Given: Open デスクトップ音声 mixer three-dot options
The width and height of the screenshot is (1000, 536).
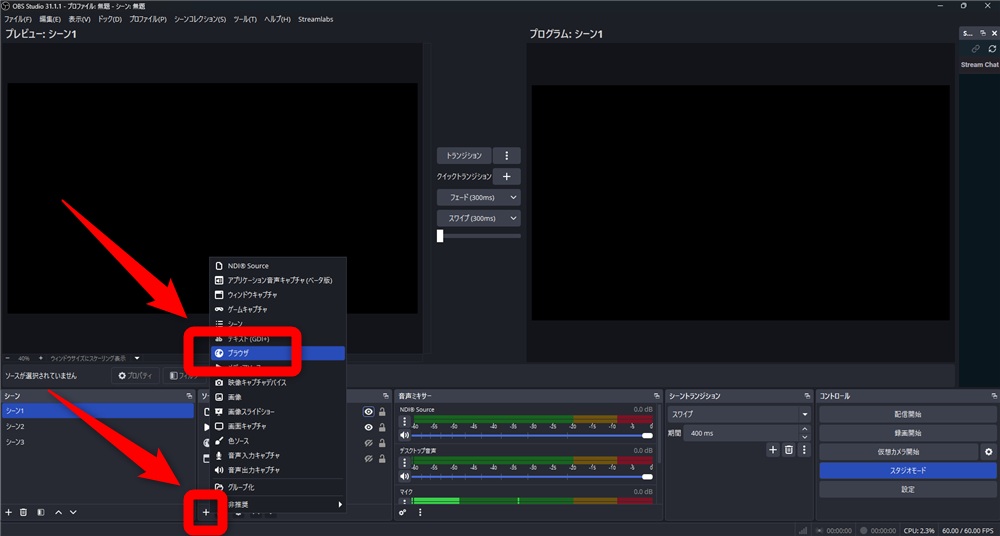Looking at the screenshot, I should coord(404,463).
